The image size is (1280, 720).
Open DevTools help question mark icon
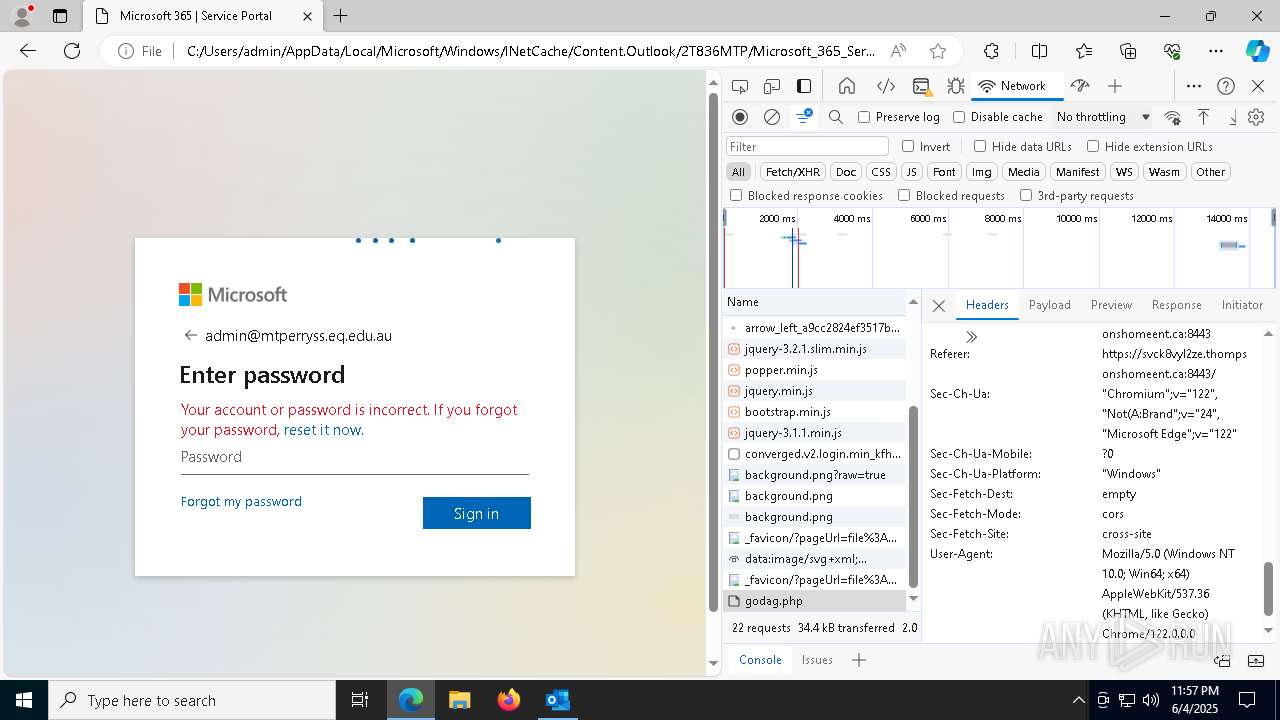click(x=1226, y=86)
